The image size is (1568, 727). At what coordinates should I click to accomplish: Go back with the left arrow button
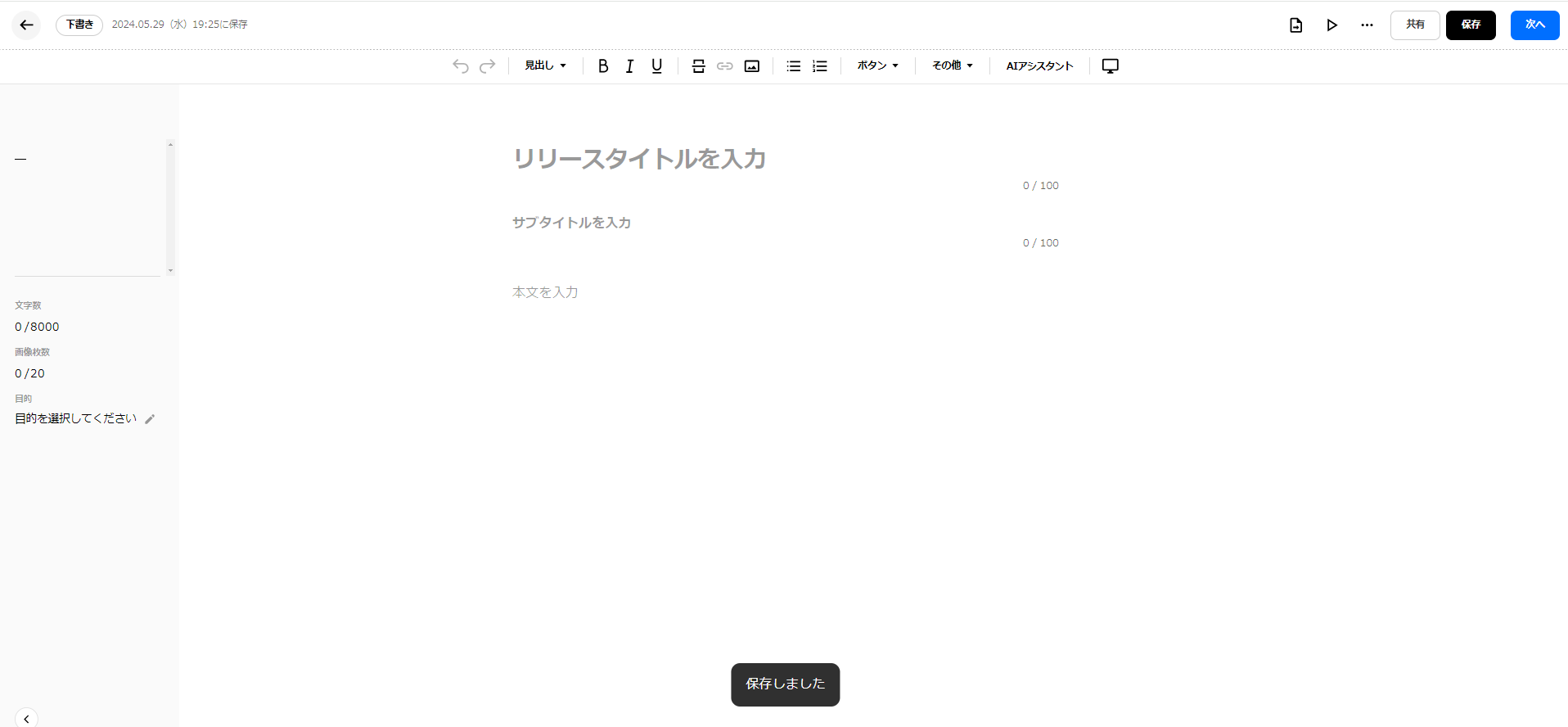[x=26, y=25]
